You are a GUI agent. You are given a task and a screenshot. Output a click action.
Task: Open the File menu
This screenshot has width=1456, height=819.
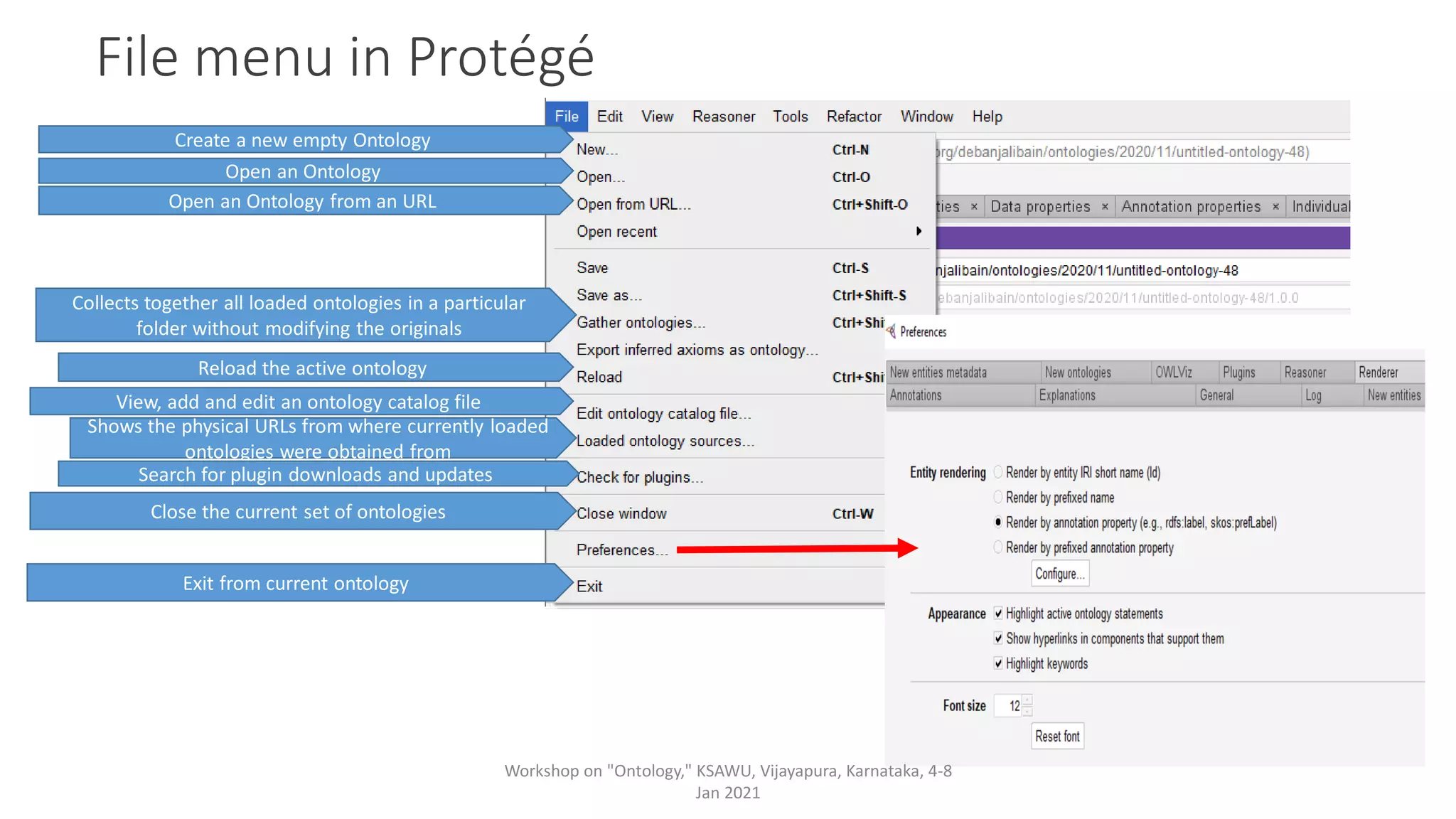(x=567, y=117)
